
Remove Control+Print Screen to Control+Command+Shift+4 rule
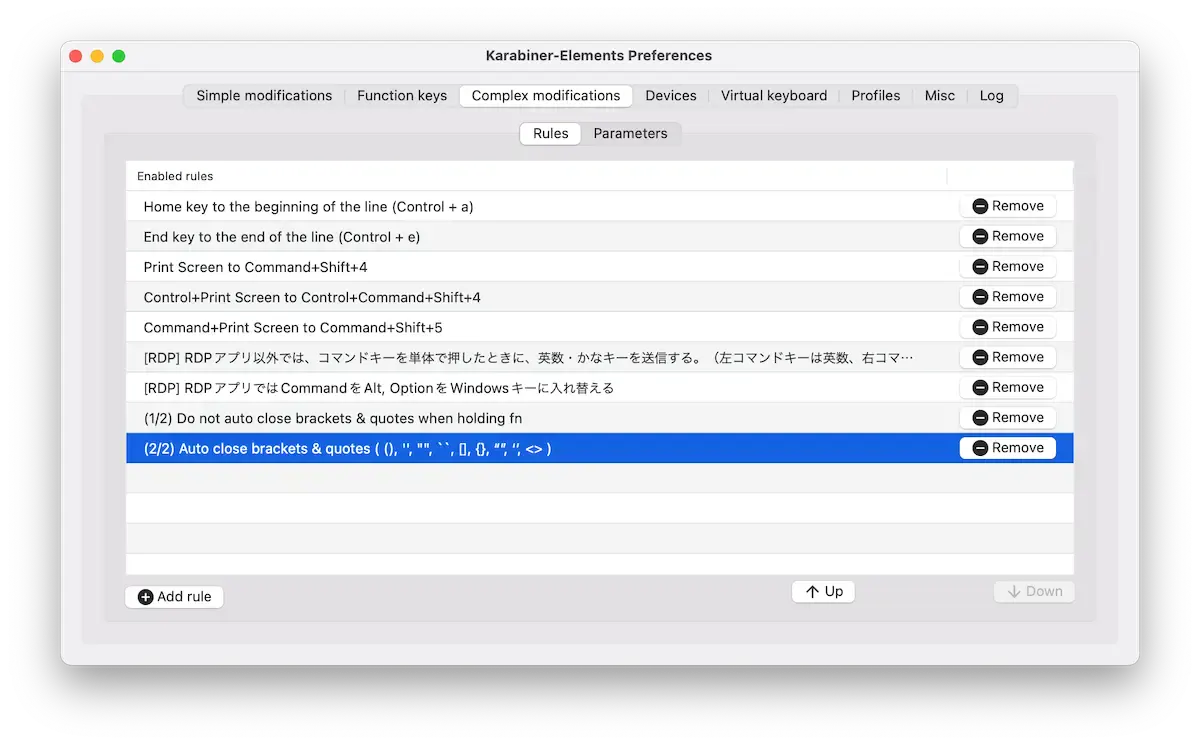click(x=1008, y=297)
